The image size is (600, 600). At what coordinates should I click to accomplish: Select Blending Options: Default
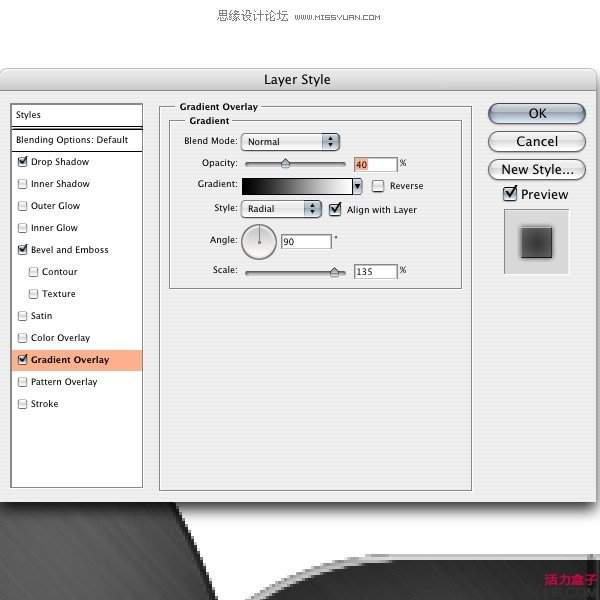point(77,140)
